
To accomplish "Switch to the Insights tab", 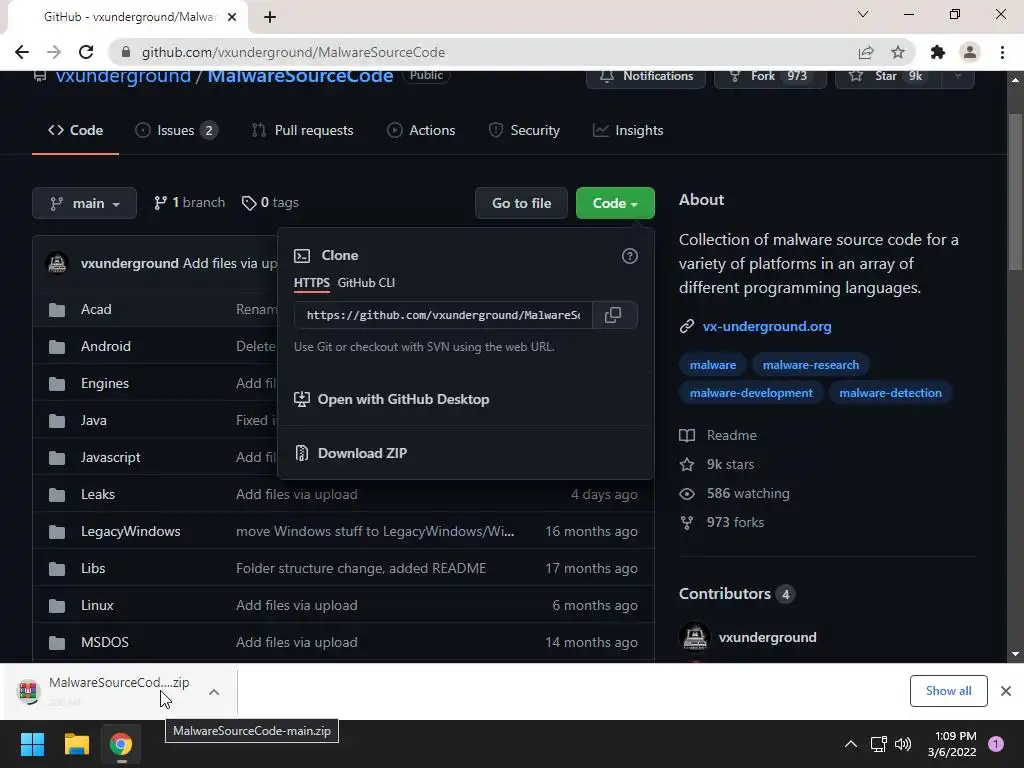I will [x=628, y=130].
